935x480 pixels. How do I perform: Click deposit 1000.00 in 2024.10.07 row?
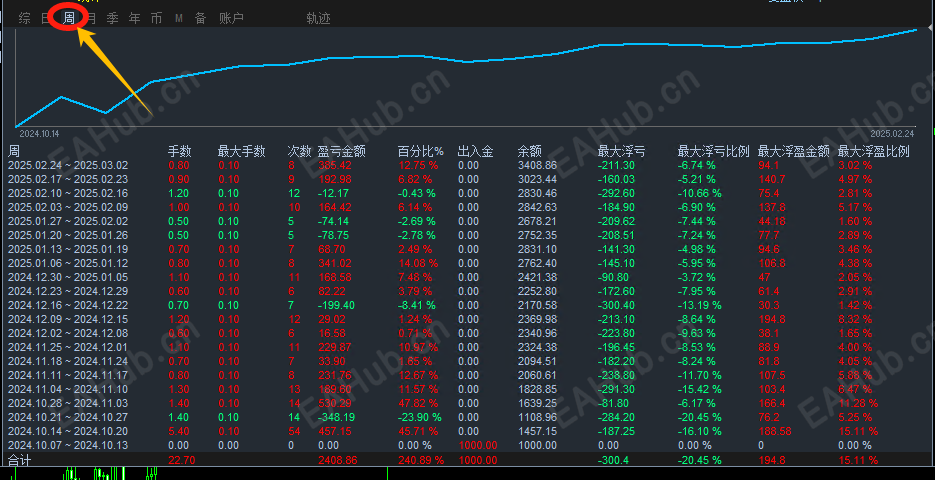[x=477, y=445]
